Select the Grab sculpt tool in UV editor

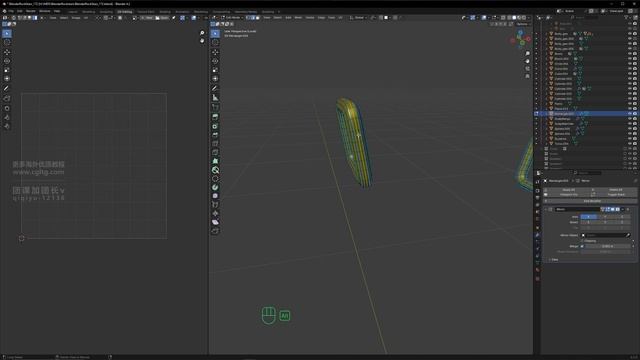click(7, 109)
